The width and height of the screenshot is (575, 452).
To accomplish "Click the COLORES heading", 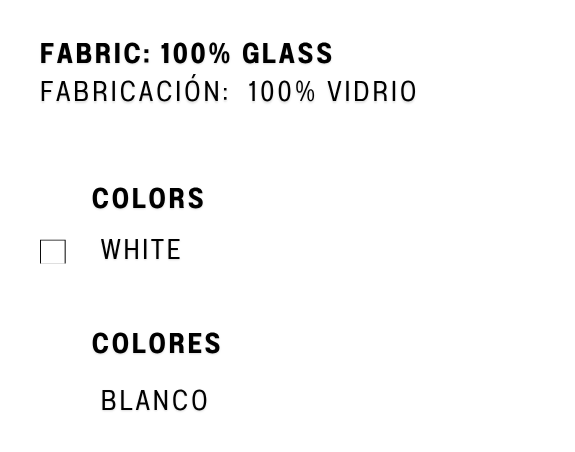I will click(156, 343).
